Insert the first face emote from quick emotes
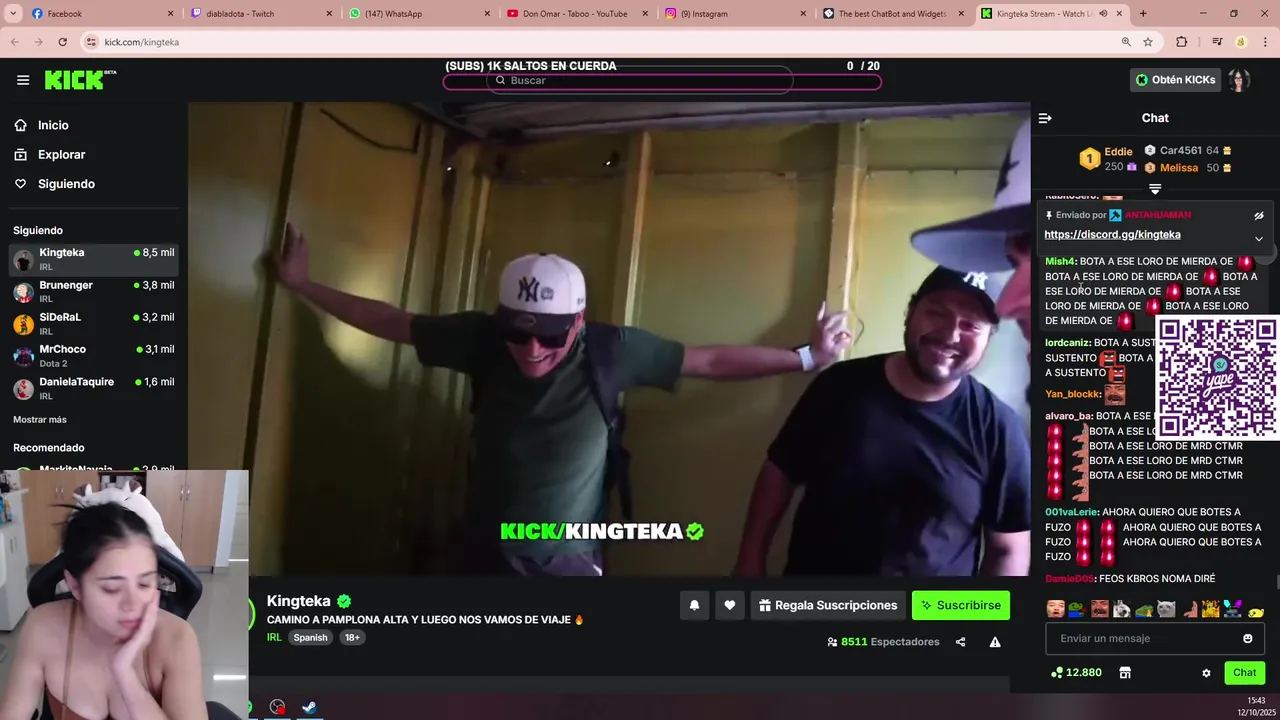 [1055, 609]
